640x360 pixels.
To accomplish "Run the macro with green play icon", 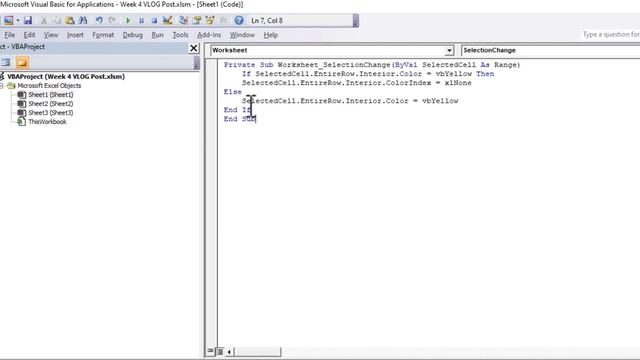I will (128, 20).
